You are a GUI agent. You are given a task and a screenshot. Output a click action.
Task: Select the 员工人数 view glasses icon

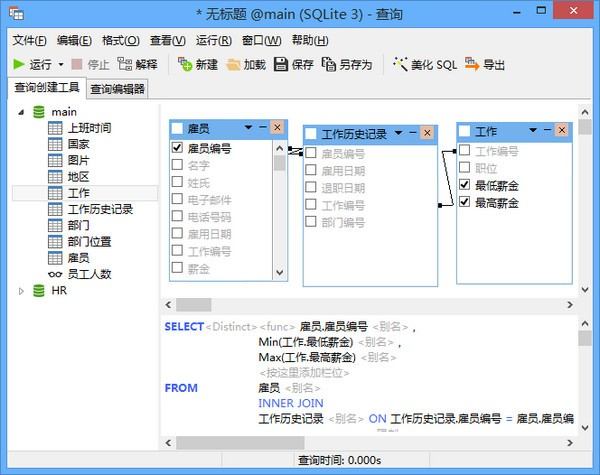click(x=55, y=274)
